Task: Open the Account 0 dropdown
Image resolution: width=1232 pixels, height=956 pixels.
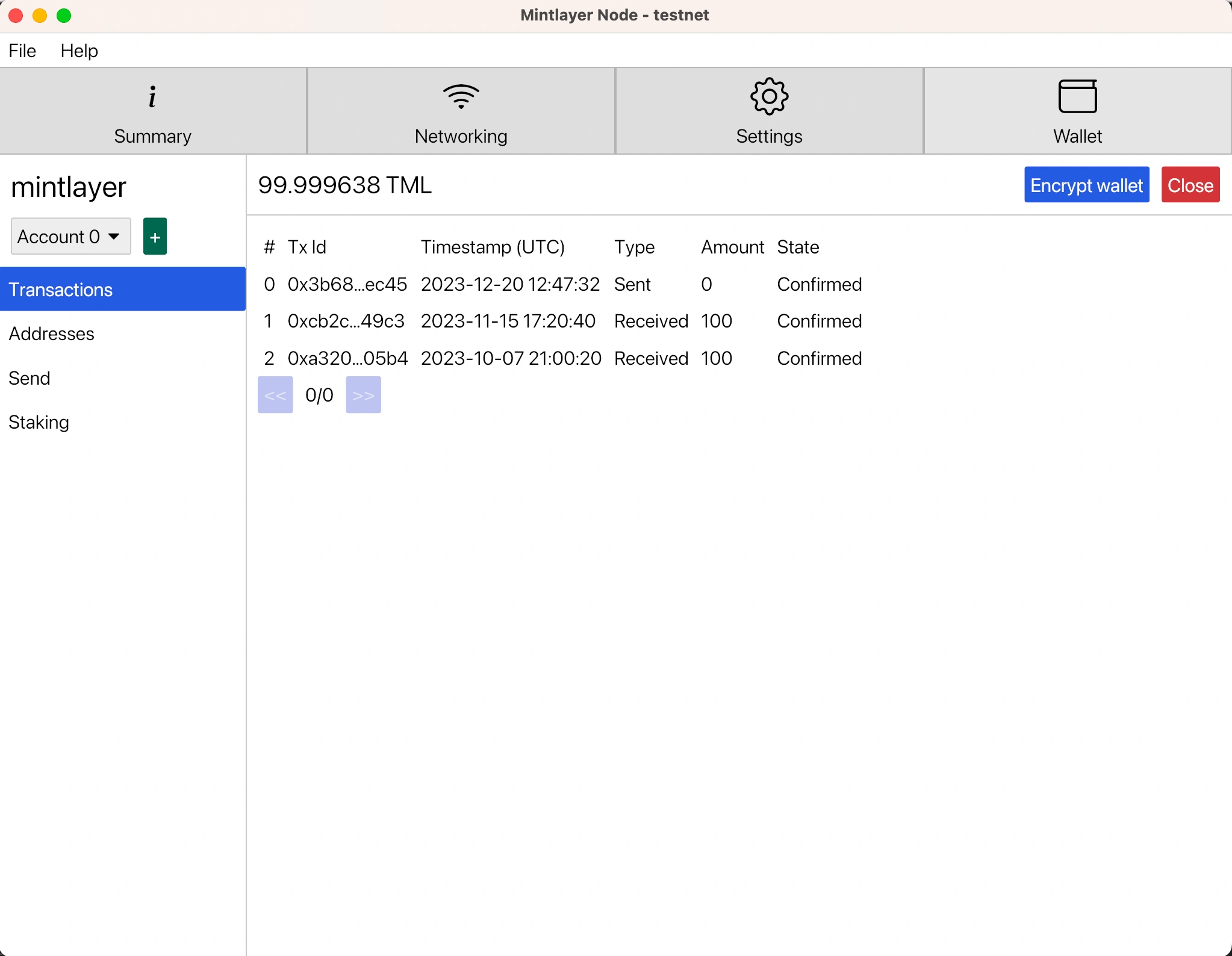Action: coord(70,237)
